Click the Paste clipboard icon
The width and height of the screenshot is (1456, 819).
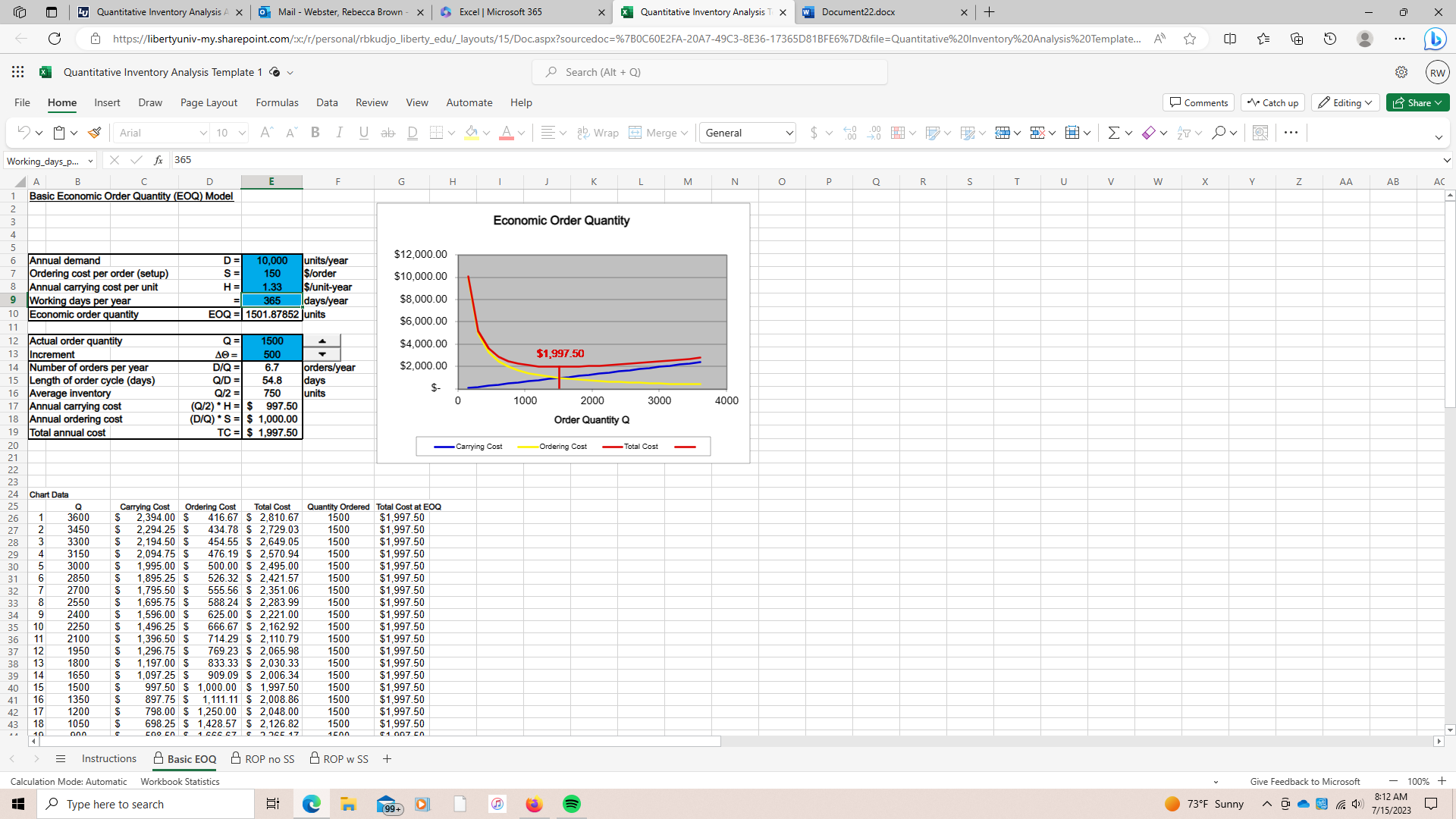(x=59, y=133)
